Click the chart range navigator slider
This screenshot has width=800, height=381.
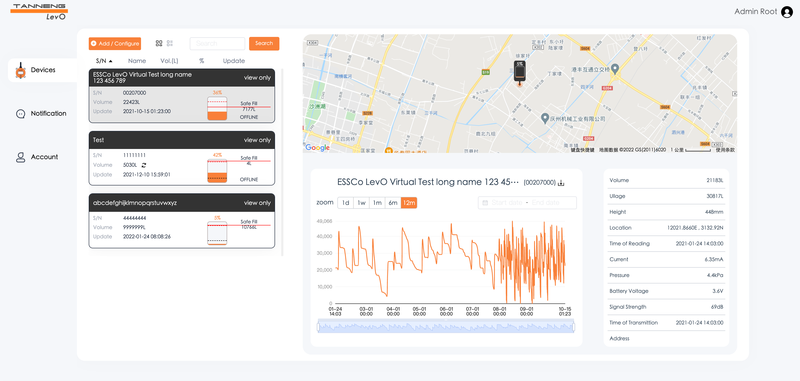446,326
